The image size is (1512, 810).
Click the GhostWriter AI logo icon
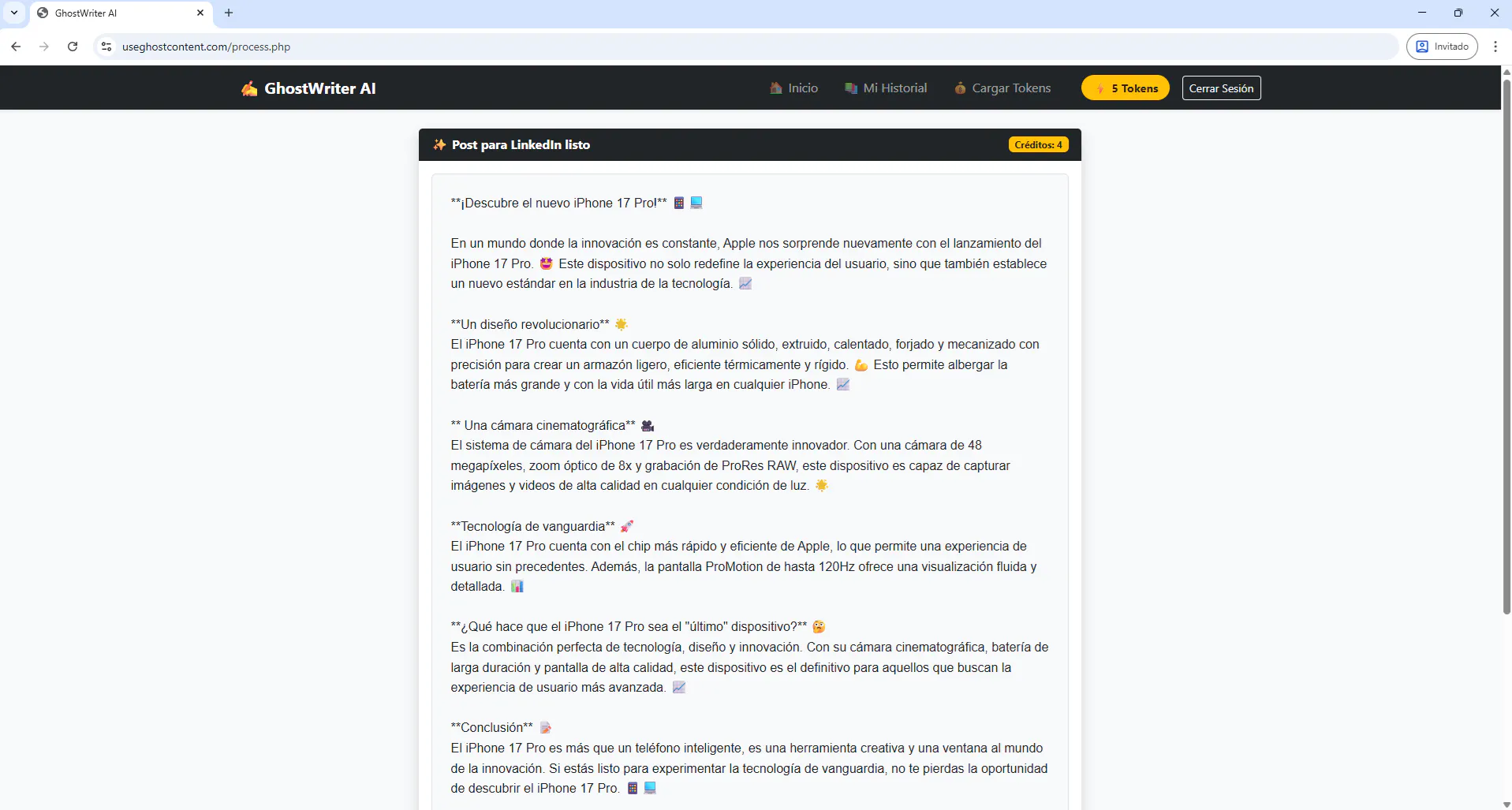249,88
